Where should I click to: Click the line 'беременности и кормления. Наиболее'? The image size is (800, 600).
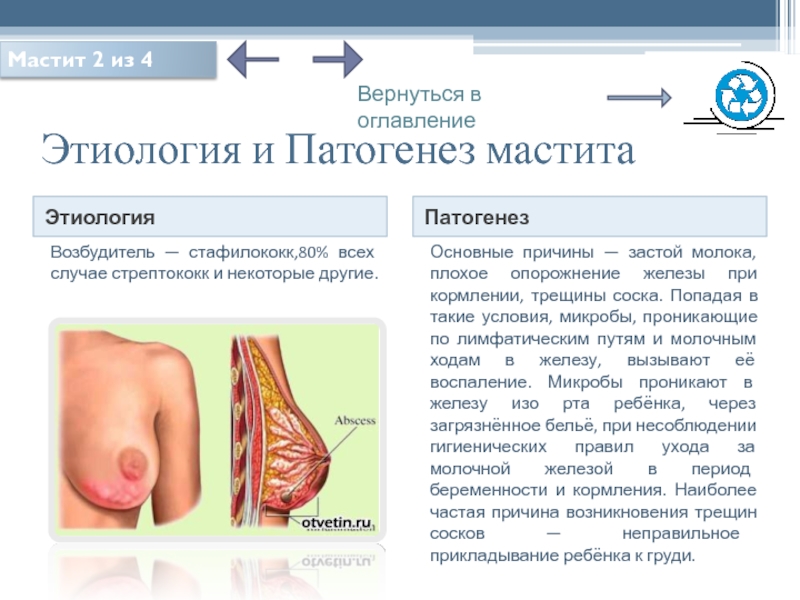[x=593, y=490]
